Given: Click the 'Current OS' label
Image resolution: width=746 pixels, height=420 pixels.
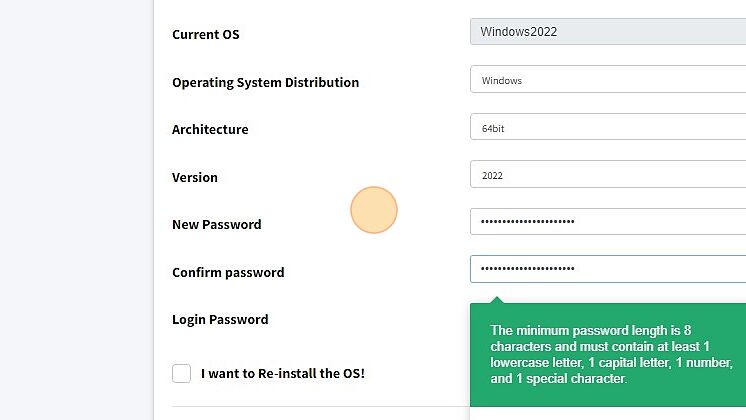Looking at the screenshot, I should pyautogui.click(x=206, y=34).
